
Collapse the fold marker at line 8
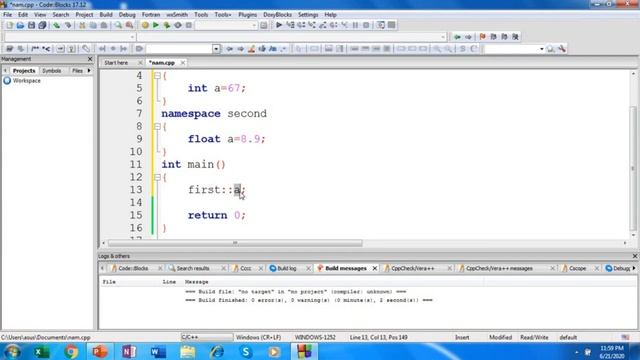pos(157,127)
